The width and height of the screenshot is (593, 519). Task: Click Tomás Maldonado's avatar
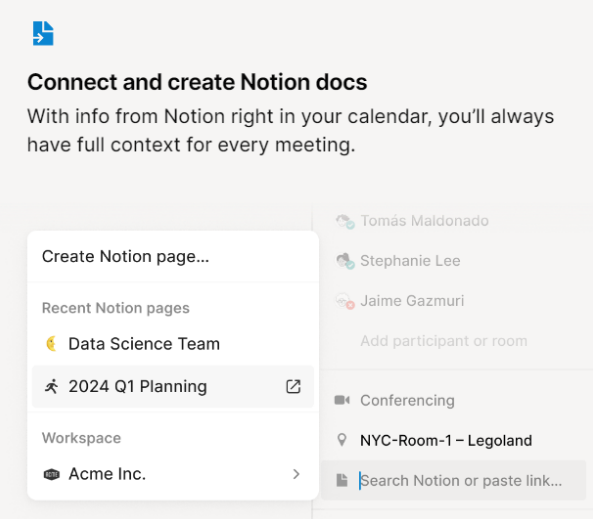345,221
